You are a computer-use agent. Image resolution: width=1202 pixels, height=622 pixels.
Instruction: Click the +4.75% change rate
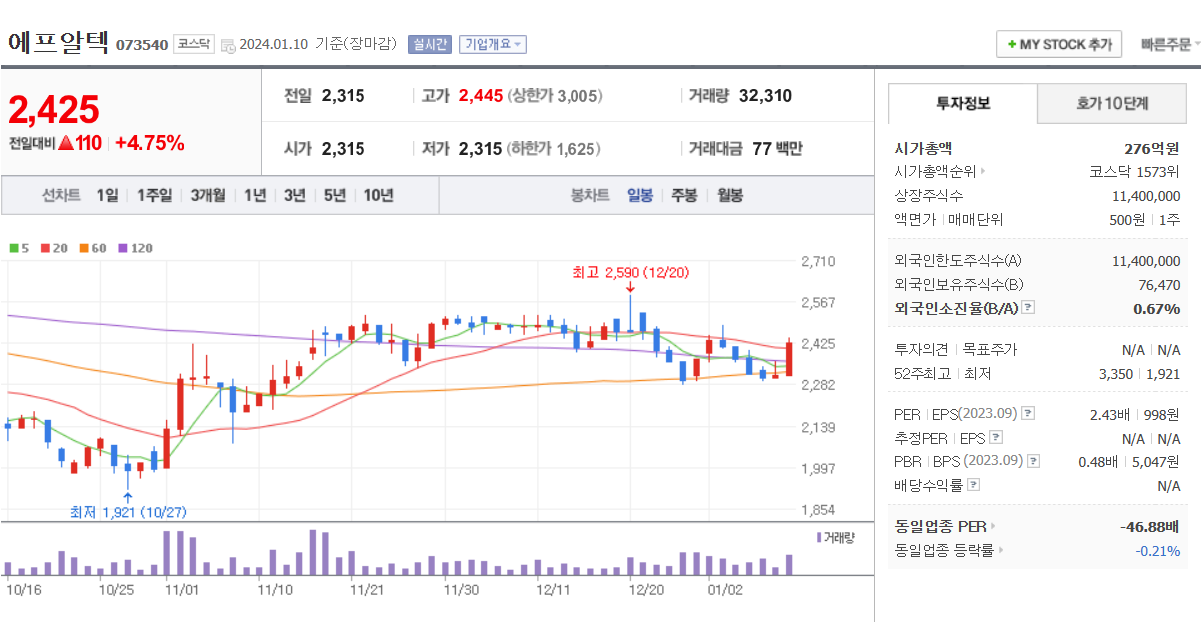click(150, 143)
